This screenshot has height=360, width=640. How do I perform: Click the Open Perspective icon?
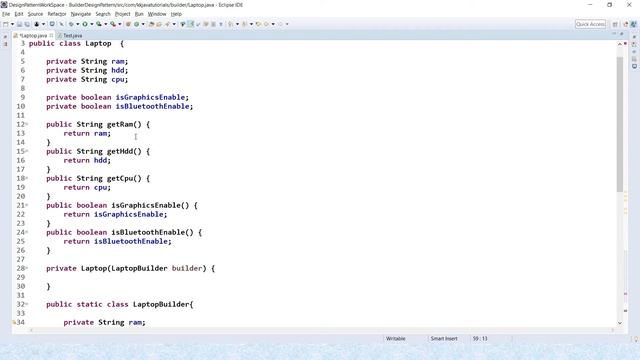(615, 24)
